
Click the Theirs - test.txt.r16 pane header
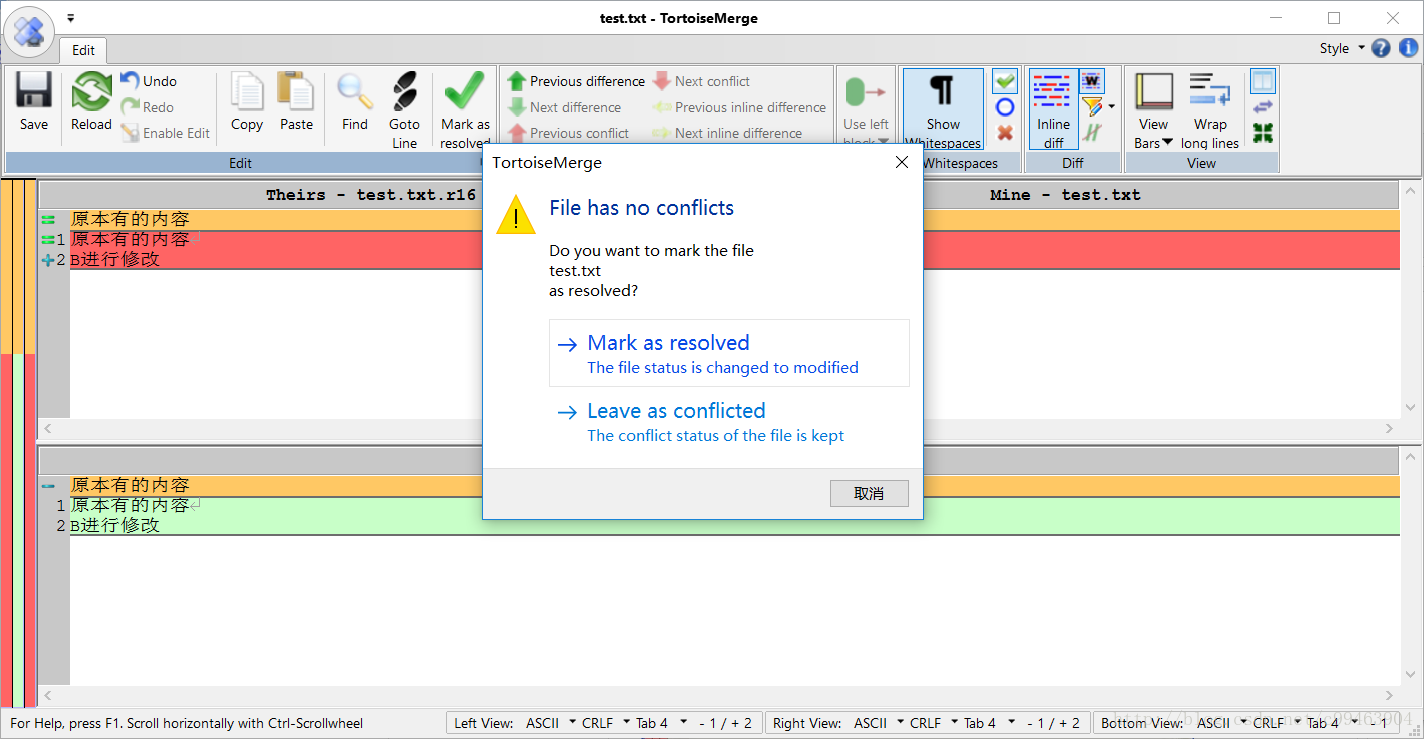pyautogui.click(x=371, y=195)
